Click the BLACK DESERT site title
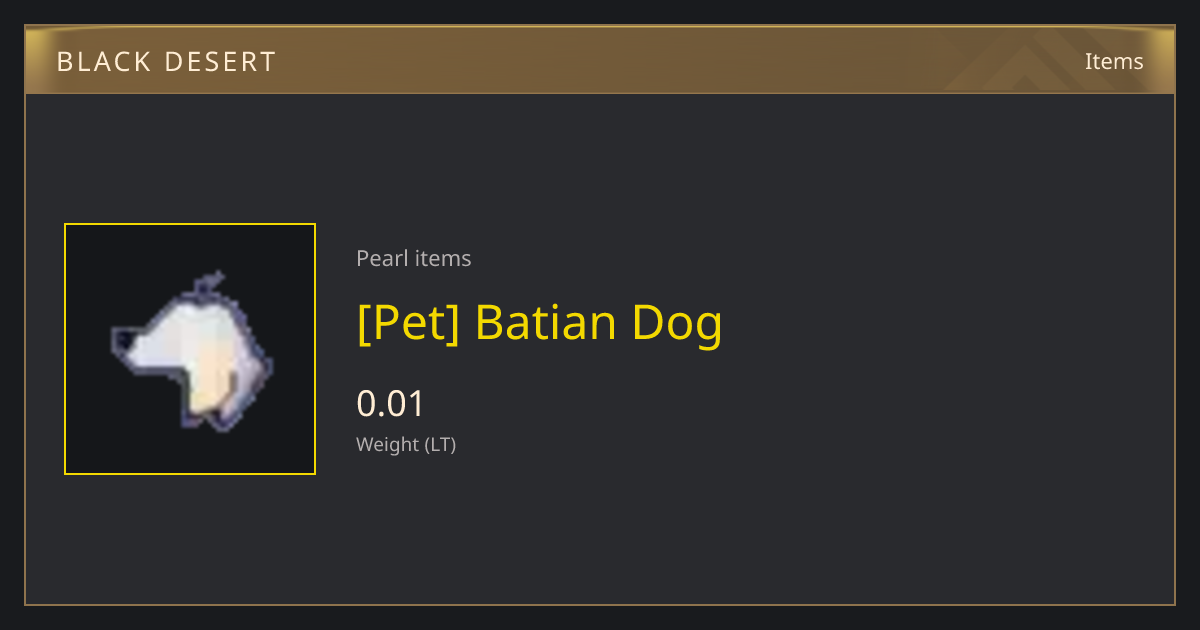The width and height of the screenshot is (1200, 630). tap(166, 62)
